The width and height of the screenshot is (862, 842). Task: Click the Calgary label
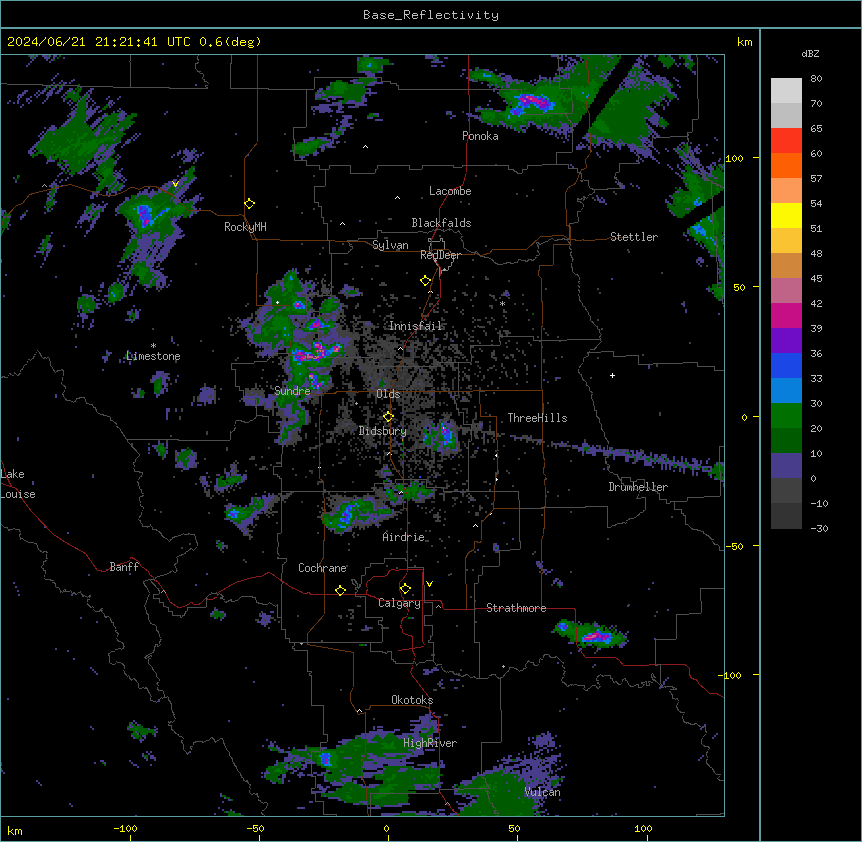point(399,603)
